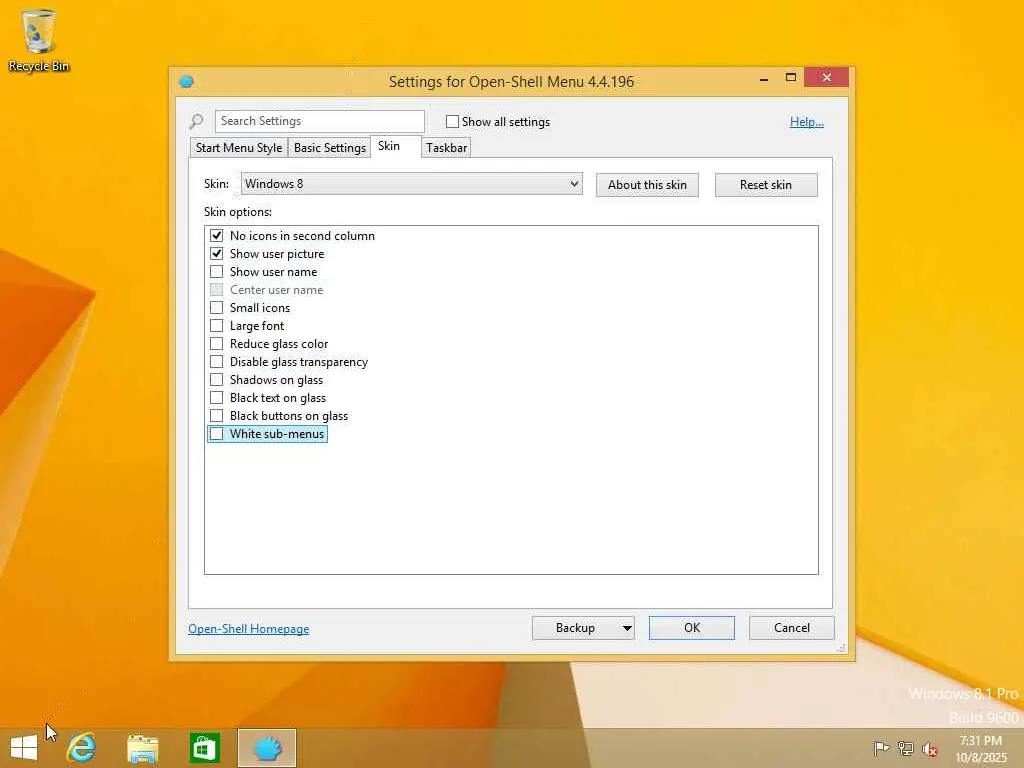The width and height of the screenshot is (1024, 768).
Task: Open the Recycle Bin desktop icon
Action: [x=39, y=40]
